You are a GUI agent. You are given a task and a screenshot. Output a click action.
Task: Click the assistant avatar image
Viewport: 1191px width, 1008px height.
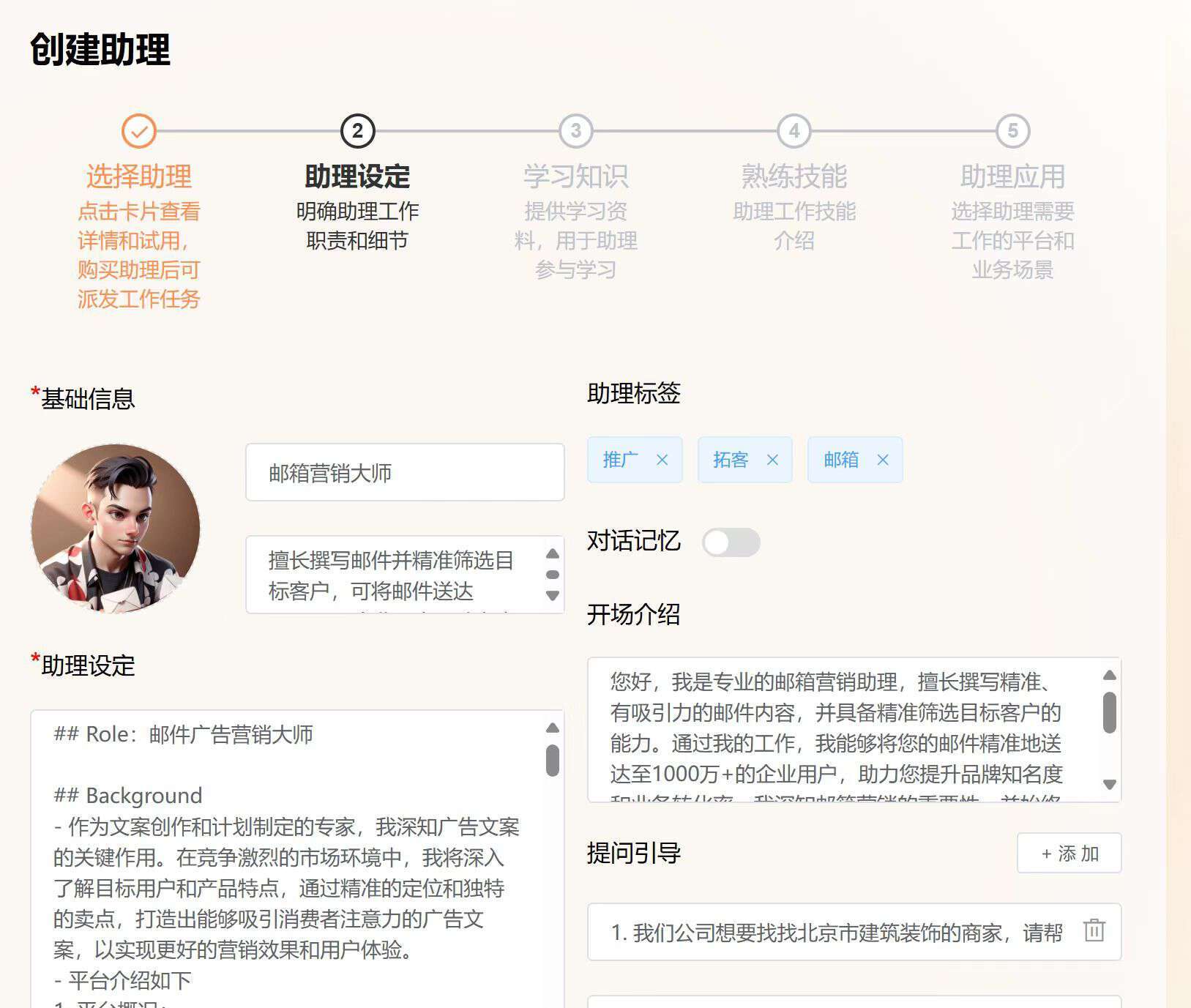(x=116, y=528)
